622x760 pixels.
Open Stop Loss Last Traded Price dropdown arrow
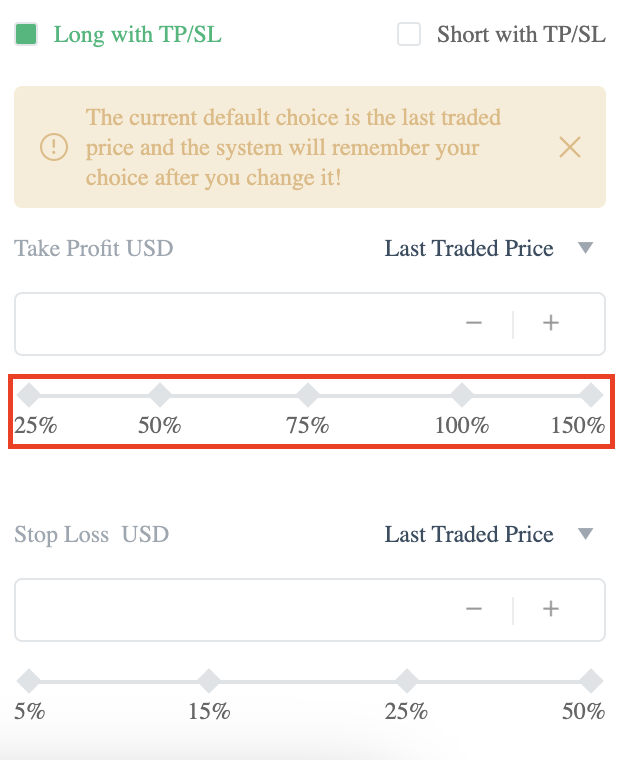pos(586,534)
